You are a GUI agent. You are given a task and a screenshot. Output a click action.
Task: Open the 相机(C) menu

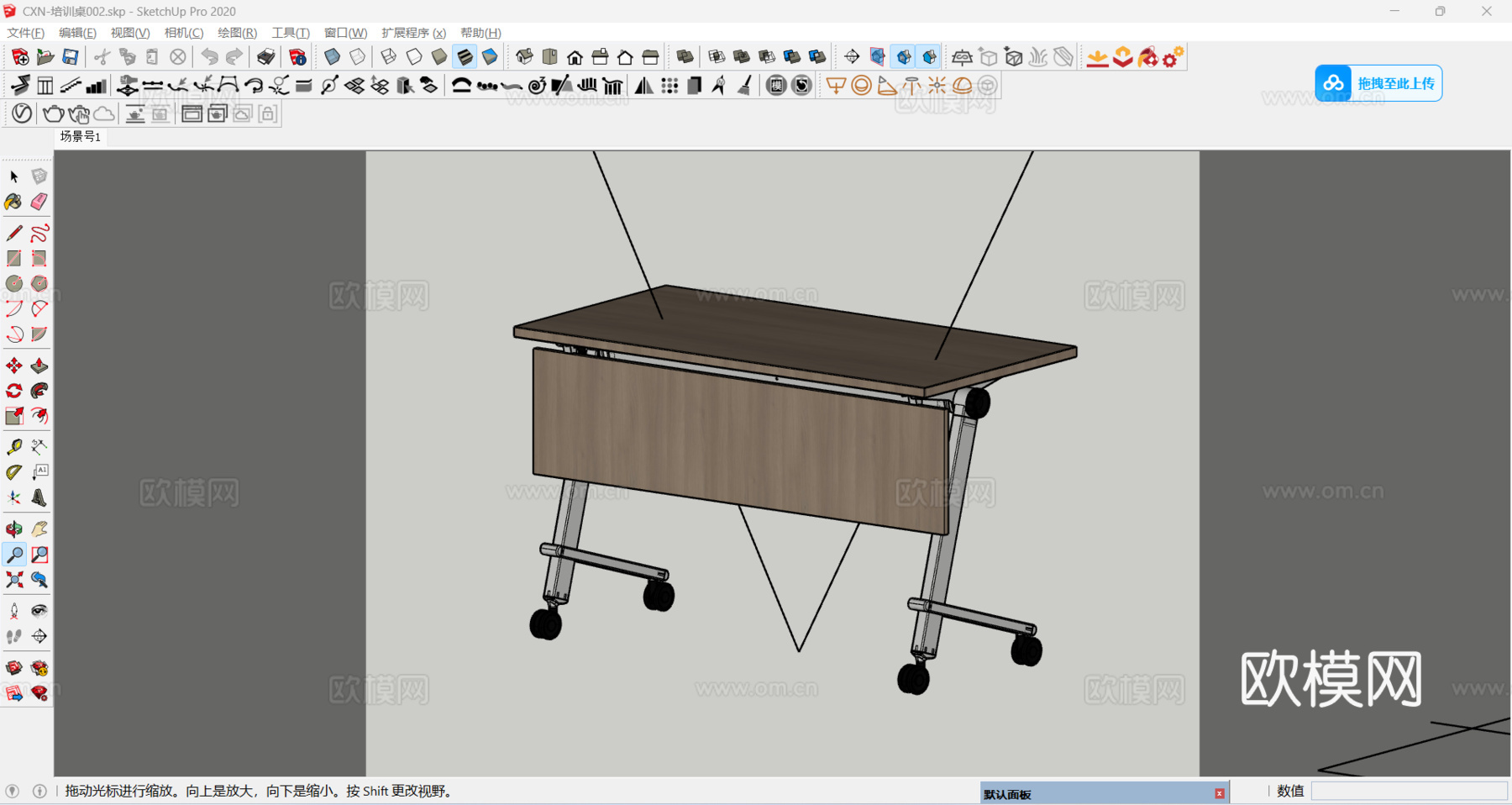pyautogui.click(x=184, y=33)
